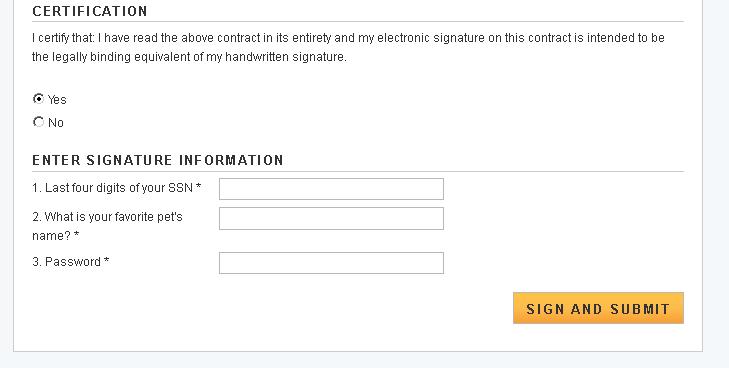Click the Enter Signature Information heading

click(x=158, y=160)
